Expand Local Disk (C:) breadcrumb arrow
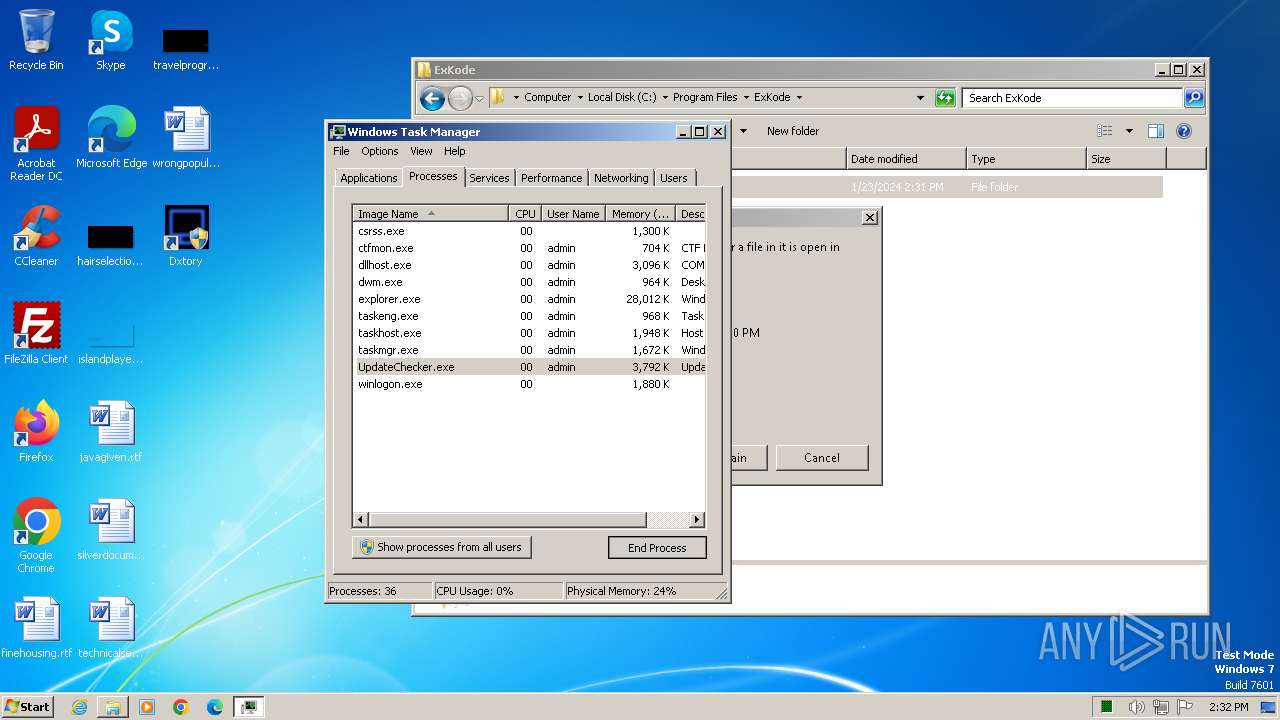Screen dimensions: 1280x720 click(x=665, y=98)
